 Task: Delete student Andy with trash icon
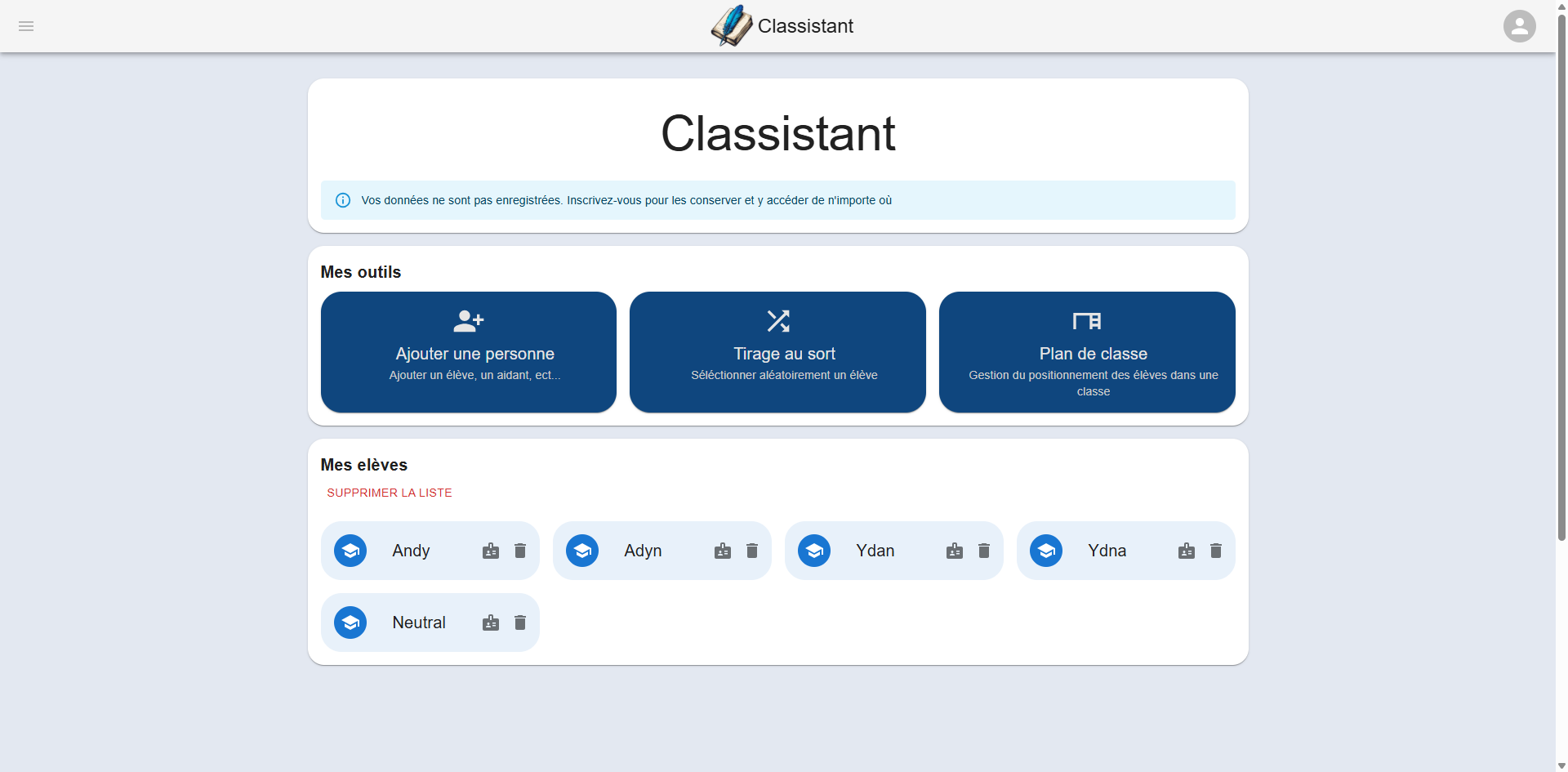(520, 551)
